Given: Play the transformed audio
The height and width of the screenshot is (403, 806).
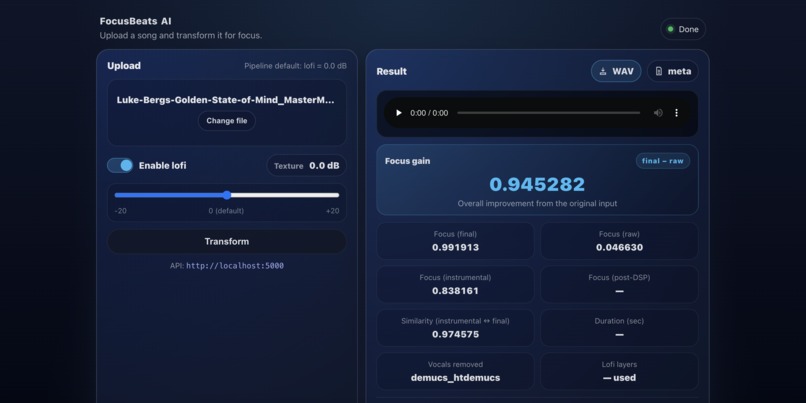Looking at the screenshot, I should click(398, 113).
